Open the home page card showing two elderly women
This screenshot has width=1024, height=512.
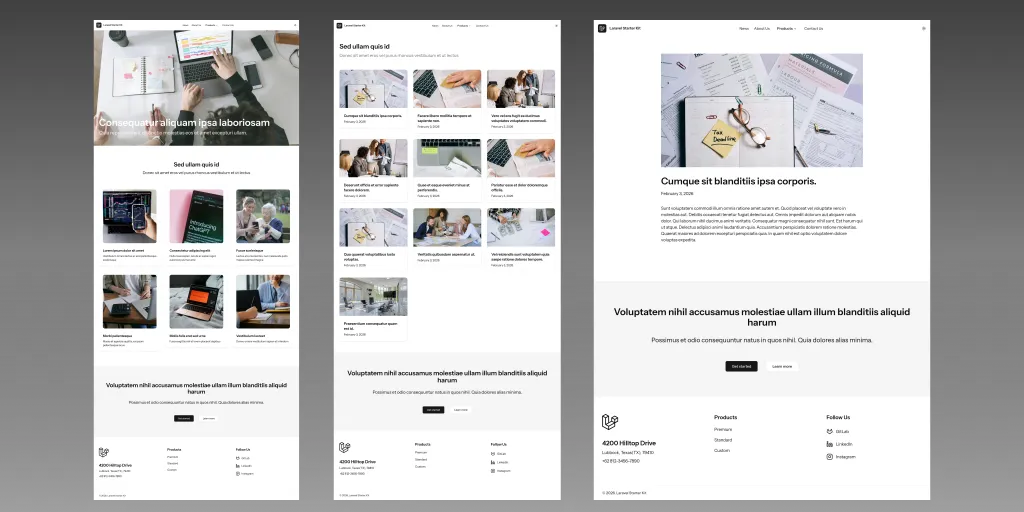pyautogui.click(x=263, y=227)
